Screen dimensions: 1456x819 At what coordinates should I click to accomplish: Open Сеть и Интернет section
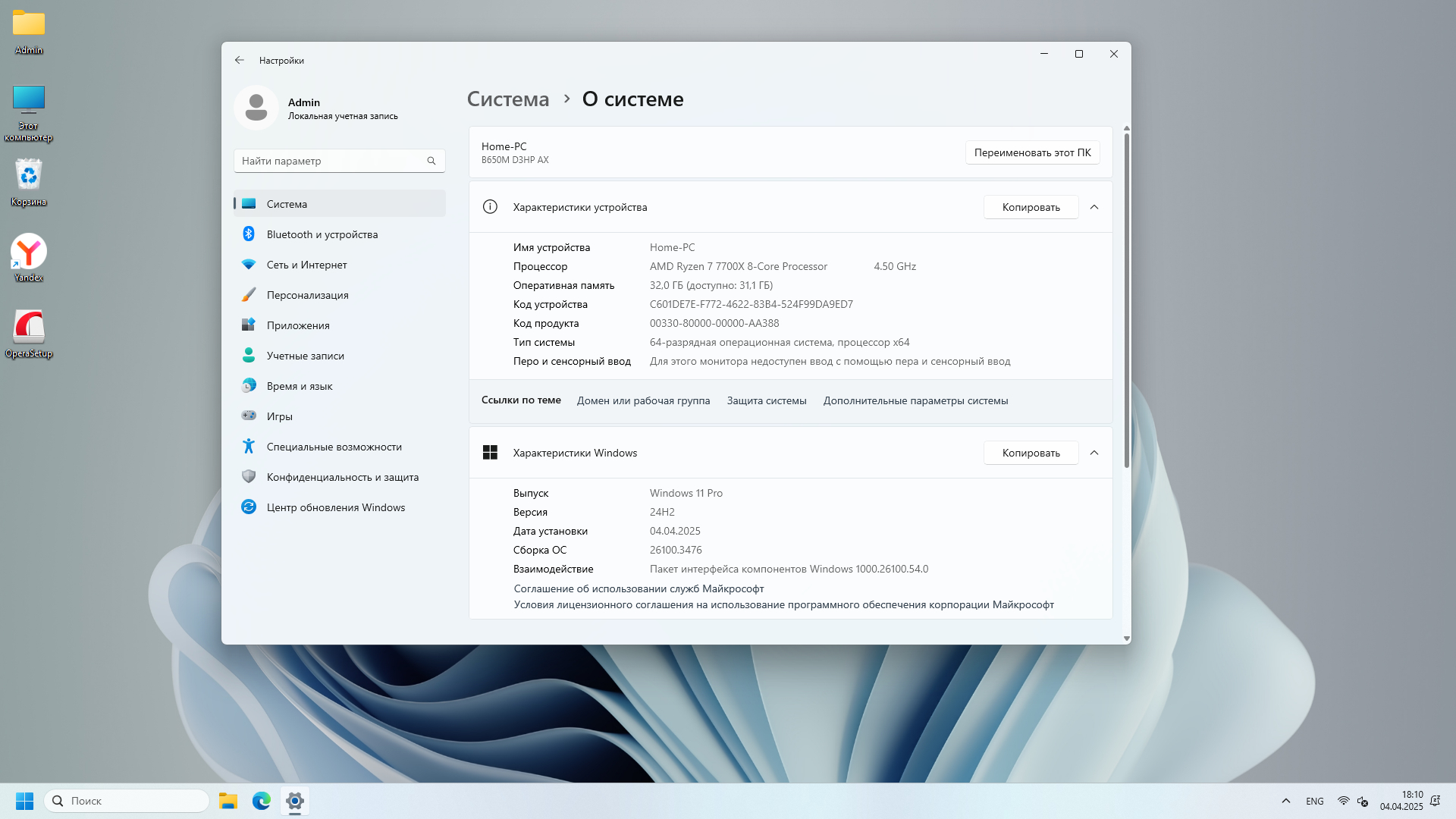point(306,265)
